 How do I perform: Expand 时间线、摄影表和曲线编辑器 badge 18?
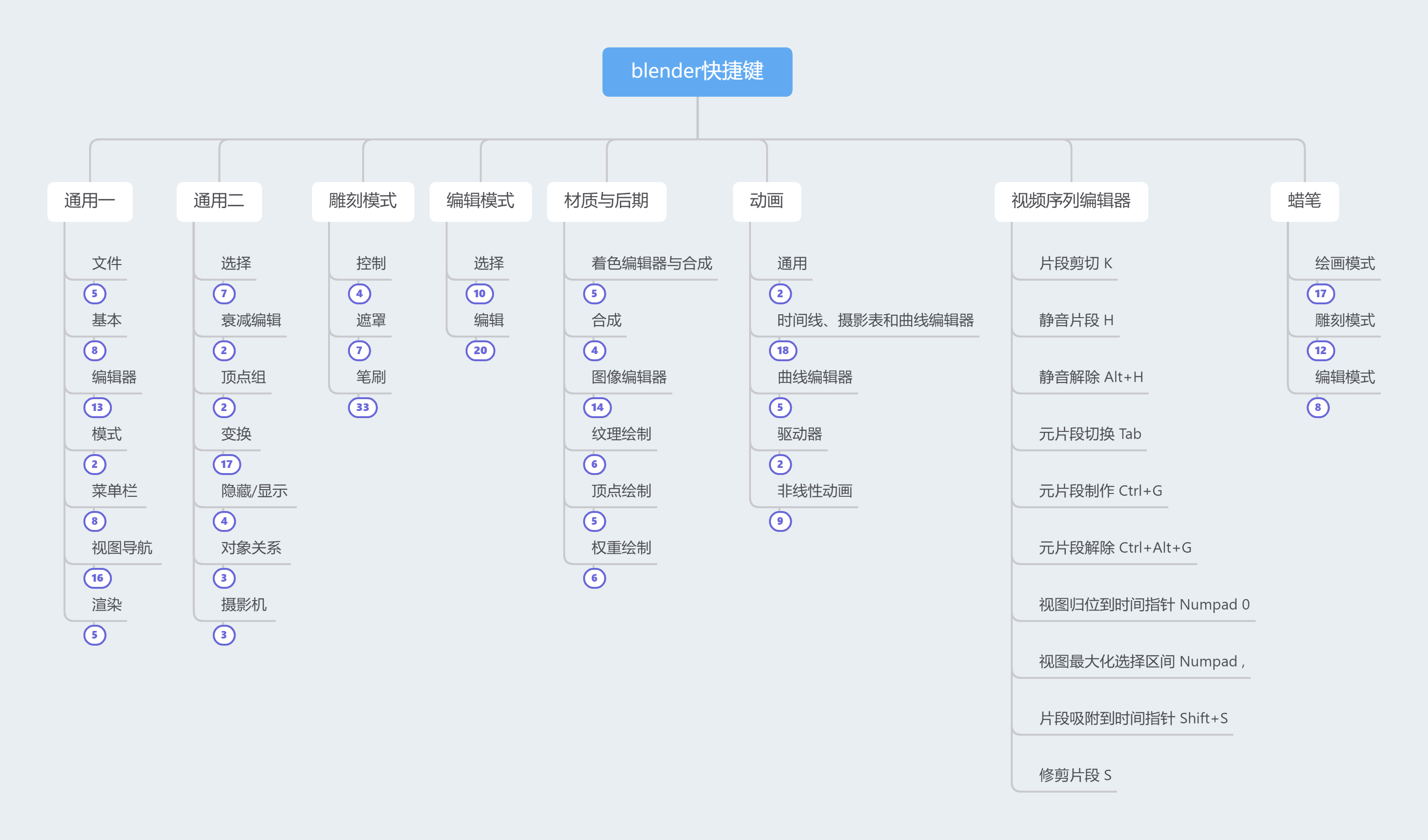pyautogui.click(x=783, y=351)
